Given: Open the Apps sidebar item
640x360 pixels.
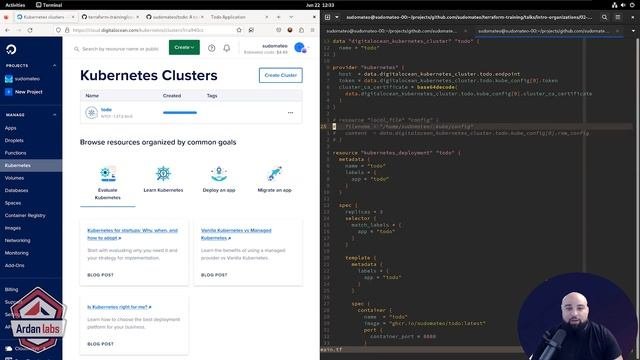Looking at the screenshot, I should pos(11,128).
